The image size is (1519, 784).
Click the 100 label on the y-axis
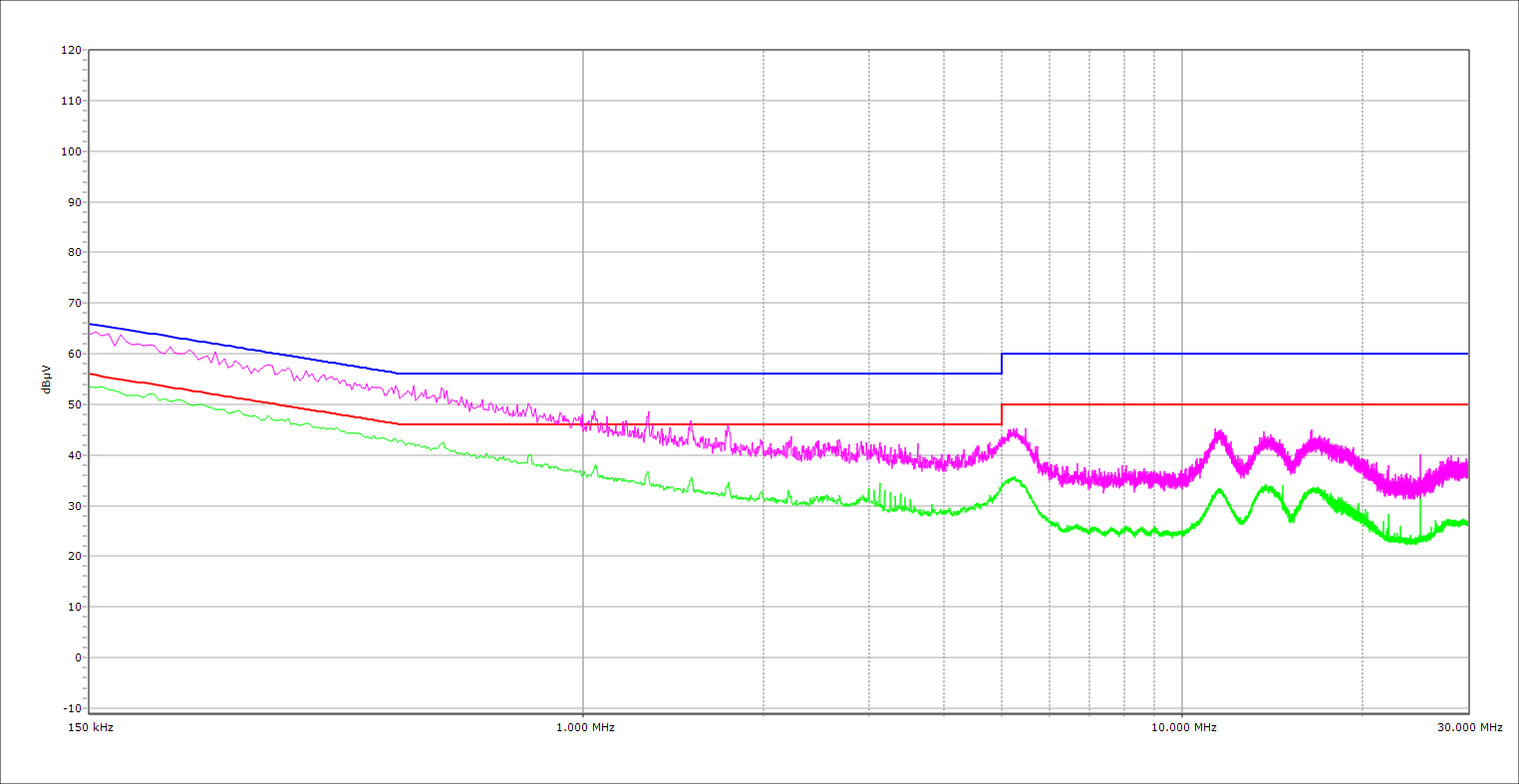click(x=70, y=151)
